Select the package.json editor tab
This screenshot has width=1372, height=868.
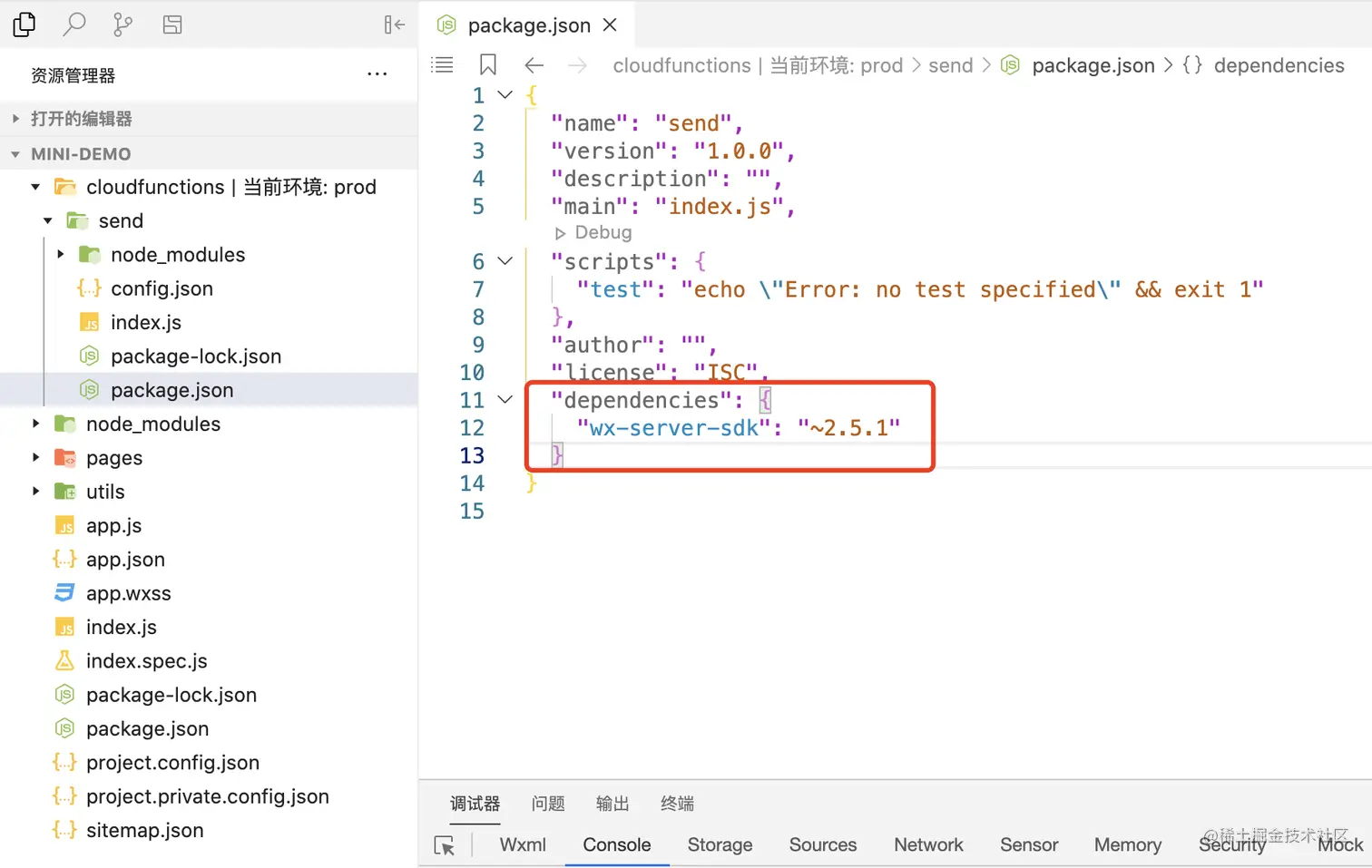pyautogui.click(x=527, y=24)
